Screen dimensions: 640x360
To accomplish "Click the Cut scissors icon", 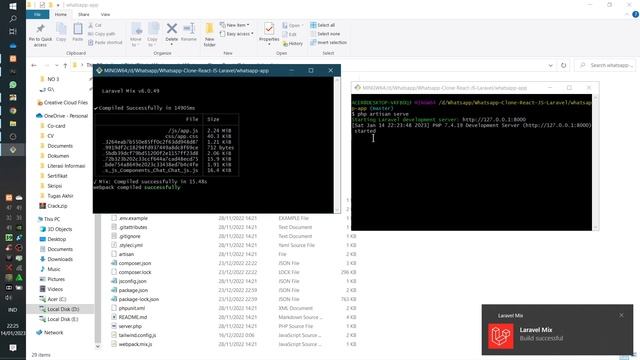I will pyautogui.click(x=91, y=25).
